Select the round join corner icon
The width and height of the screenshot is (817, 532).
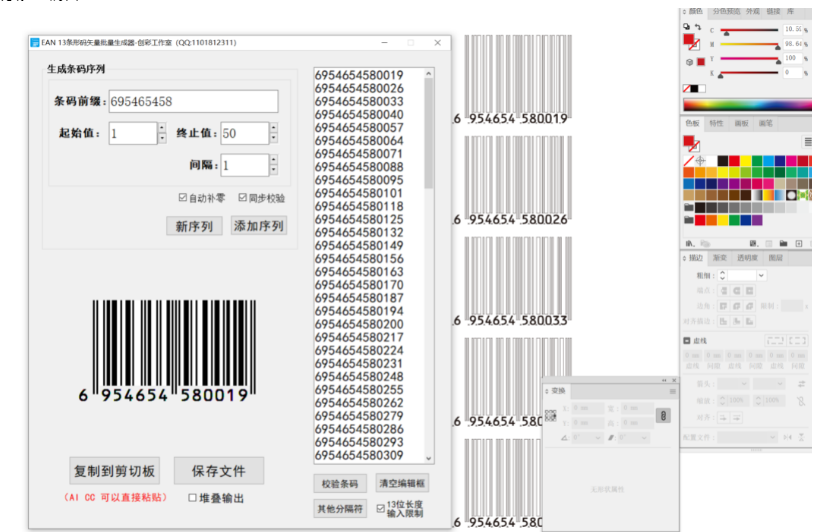[x=737, y=306]
